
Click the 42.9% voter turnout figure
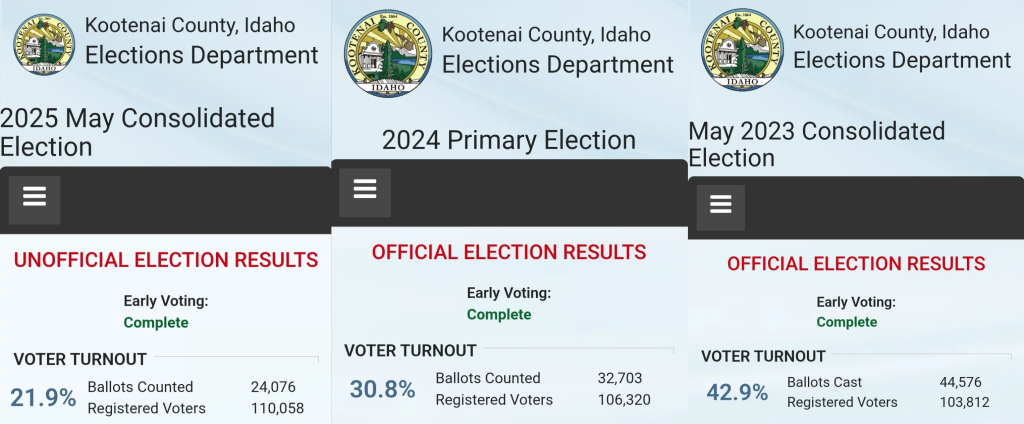coord(737,393)
